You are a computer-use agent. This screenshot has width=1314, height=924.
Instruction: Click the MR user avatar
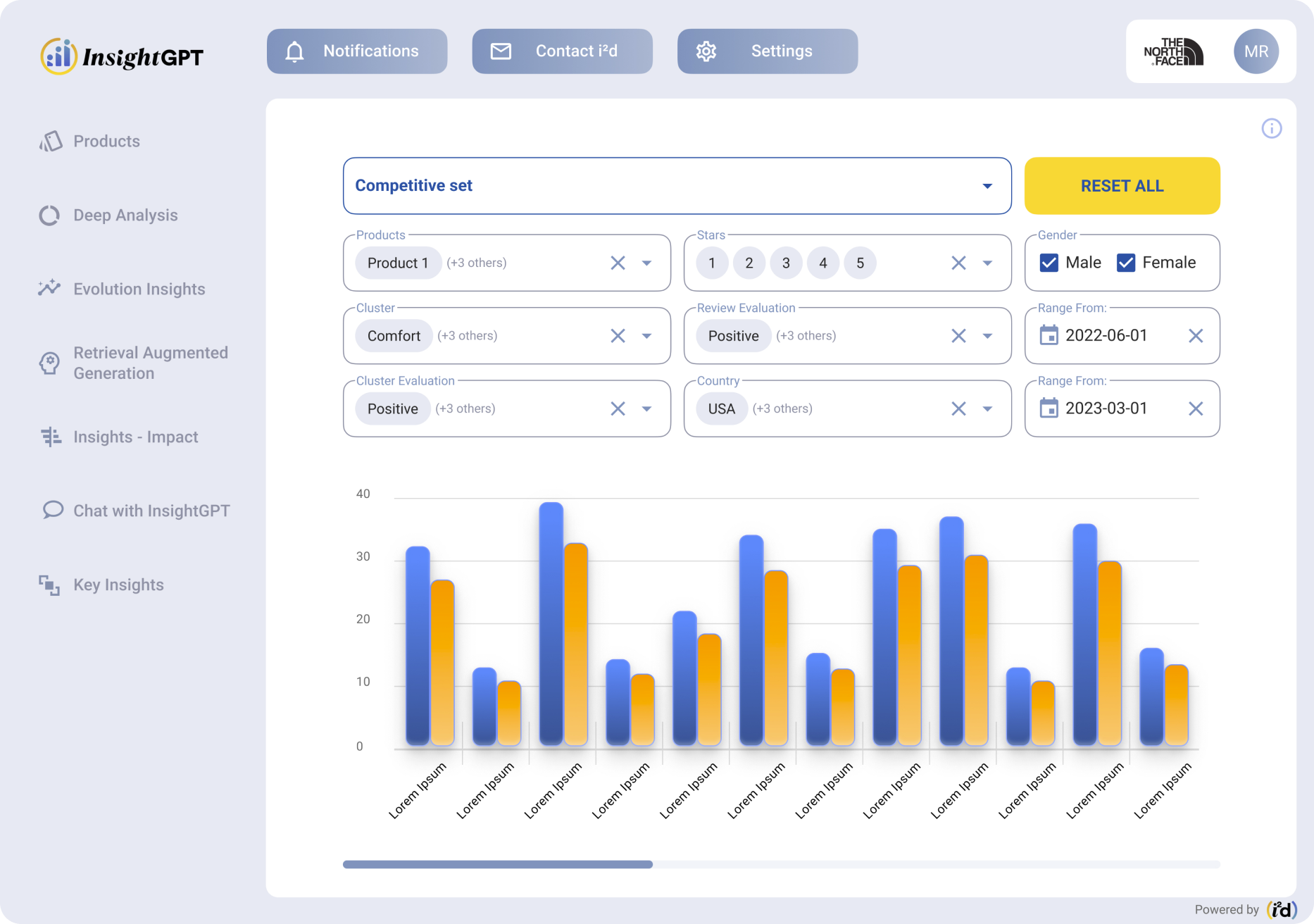pyautogui.click(x=1256, y=51)
